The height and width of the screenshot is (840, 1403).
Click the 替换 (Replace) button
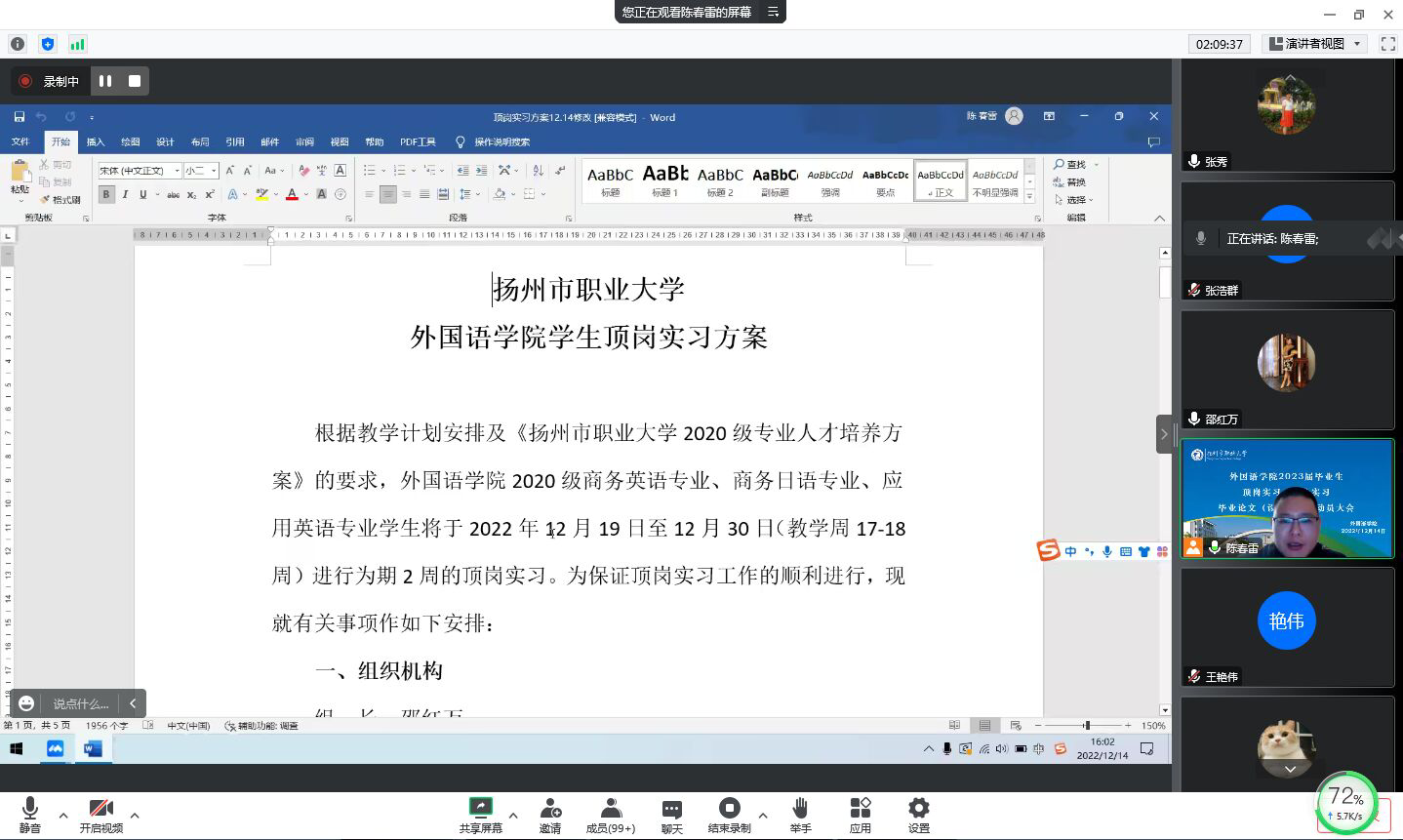1069,182
